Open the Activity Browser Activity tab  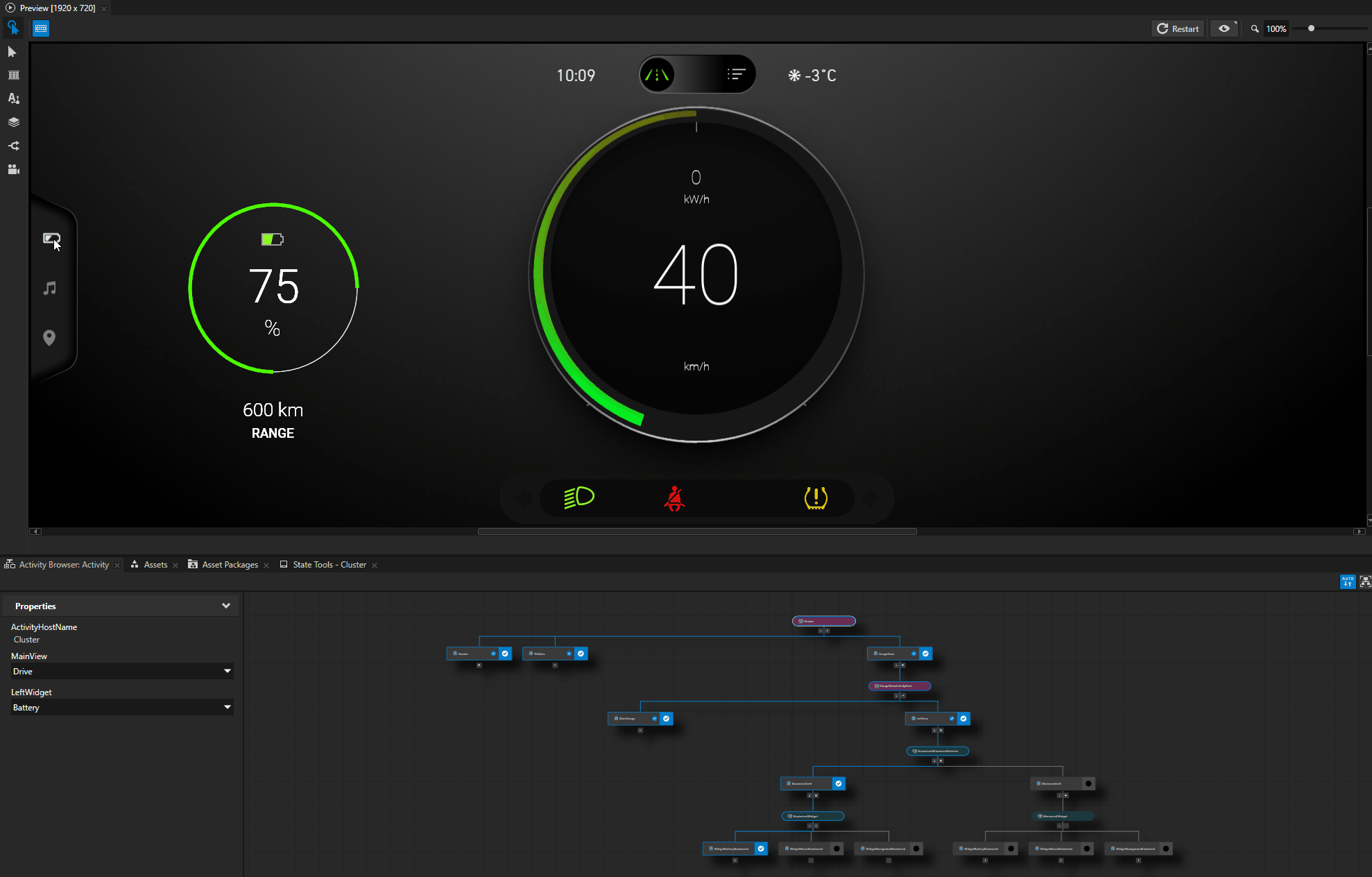point(63,564)
